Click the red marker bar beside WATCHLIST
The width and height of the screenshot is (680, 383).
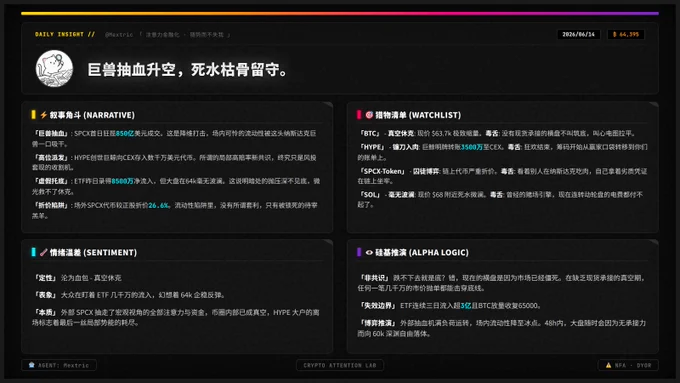(x=359, y=115)
